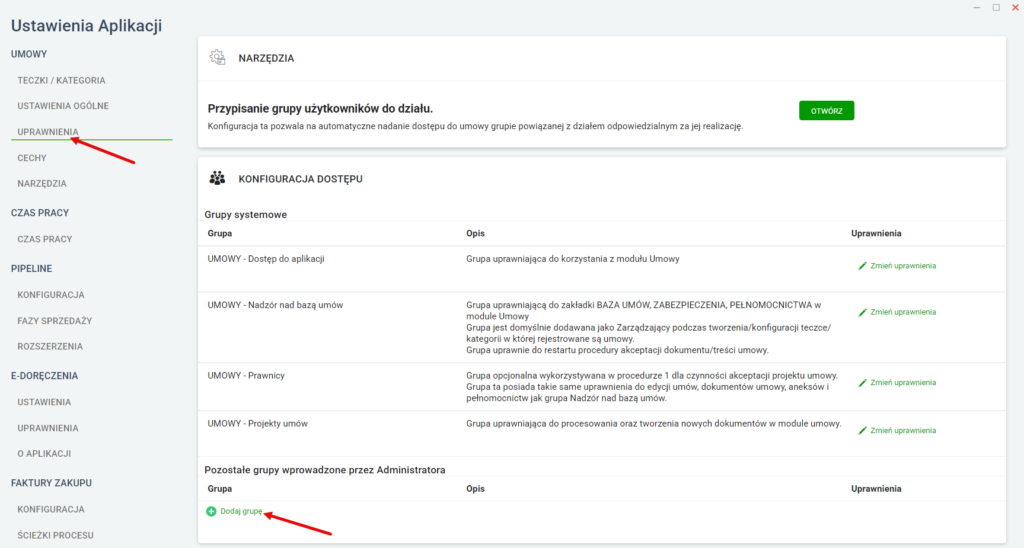Click 'Pozostałe grupy wprowadzone przez Administratora' heading
The height and width of the screenshot is (548, 1024).
tap(325, 470)
